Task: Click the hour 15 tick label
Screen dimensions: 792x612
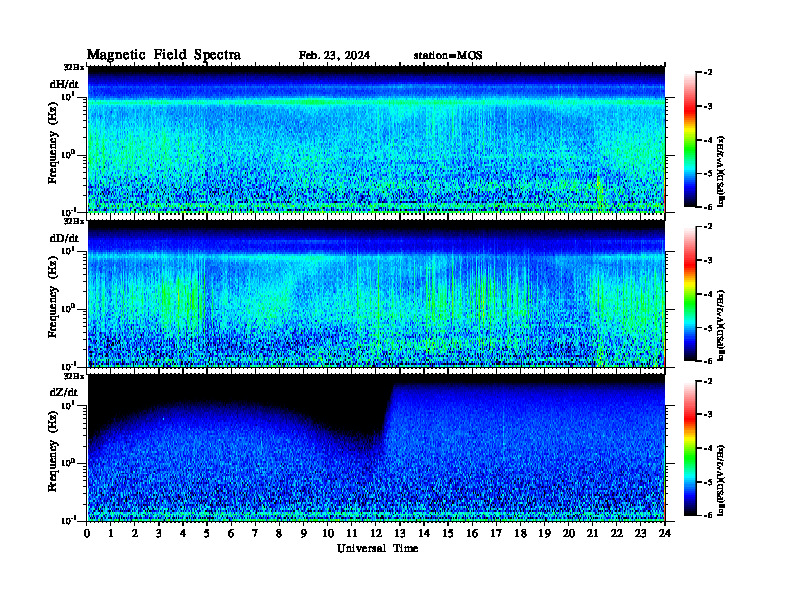Action: pos(448,533)
